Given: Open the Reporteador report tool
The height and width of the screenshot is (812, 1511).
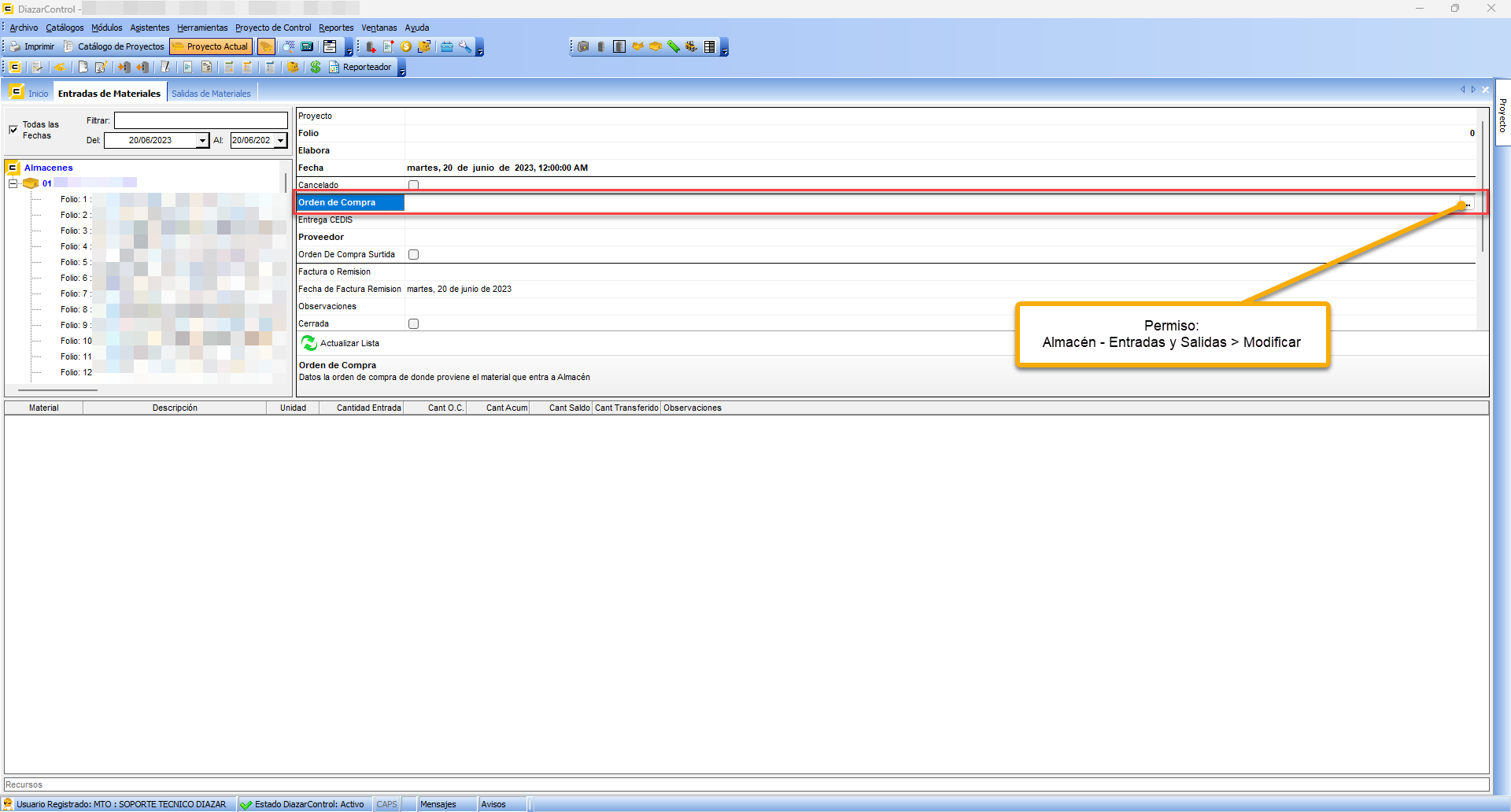Looking at the screenshot, I should tap(360, 67).
